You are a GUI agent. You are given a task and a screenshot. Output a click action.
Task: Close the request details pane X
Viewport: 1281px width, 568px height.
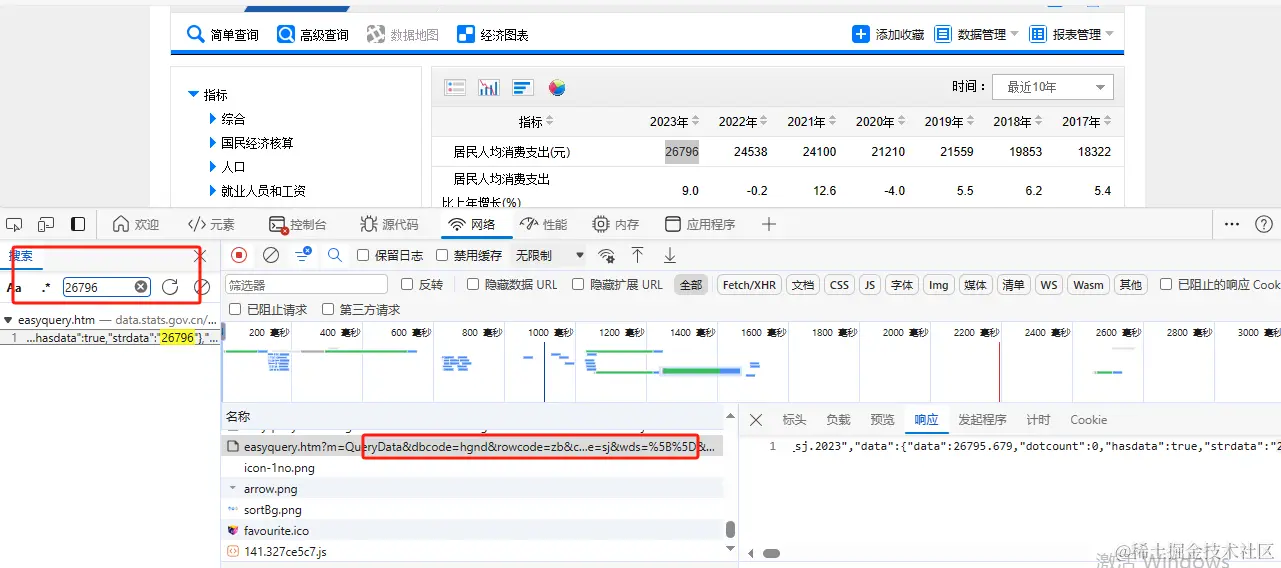[x=756, y=420]
